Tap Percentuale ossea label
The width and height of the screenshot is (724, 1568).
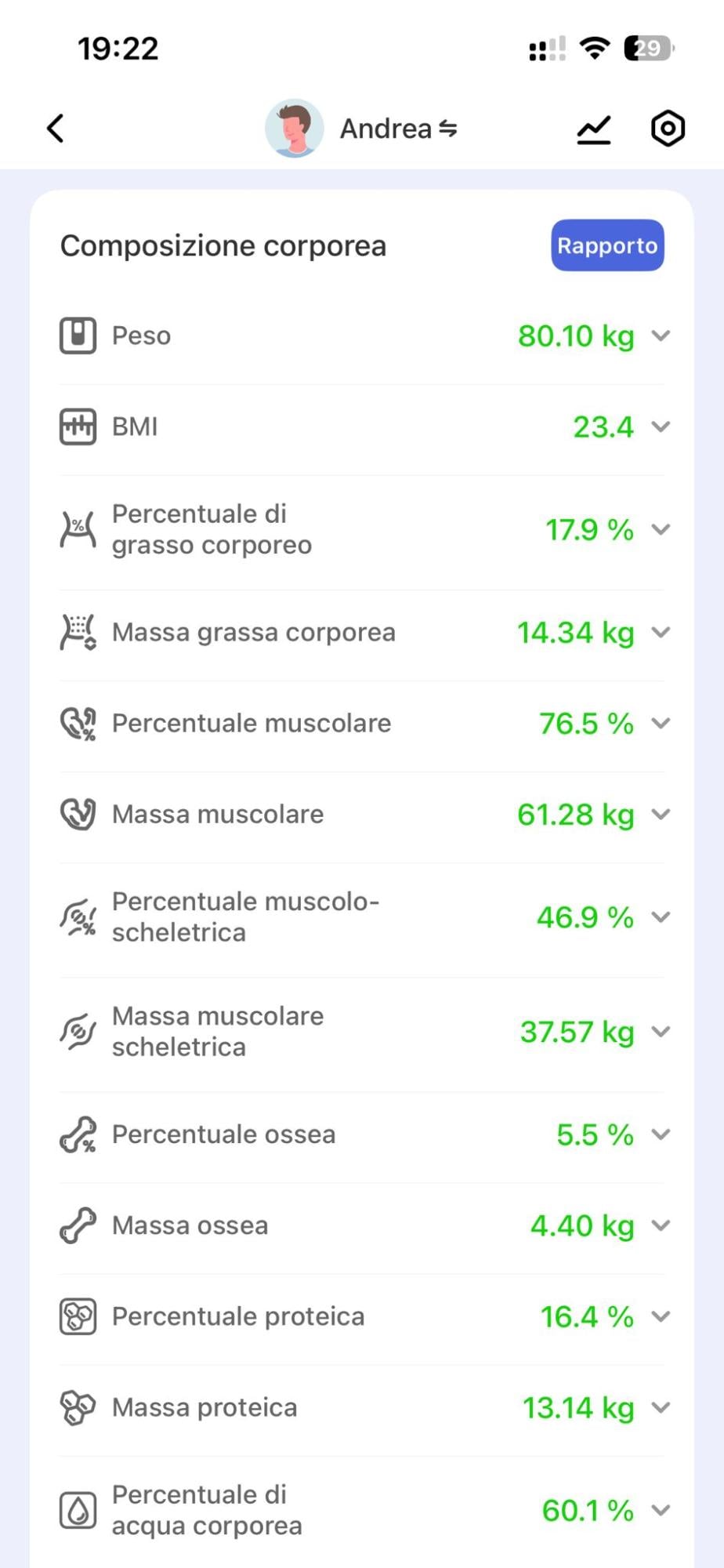[x=223, y=1134]
